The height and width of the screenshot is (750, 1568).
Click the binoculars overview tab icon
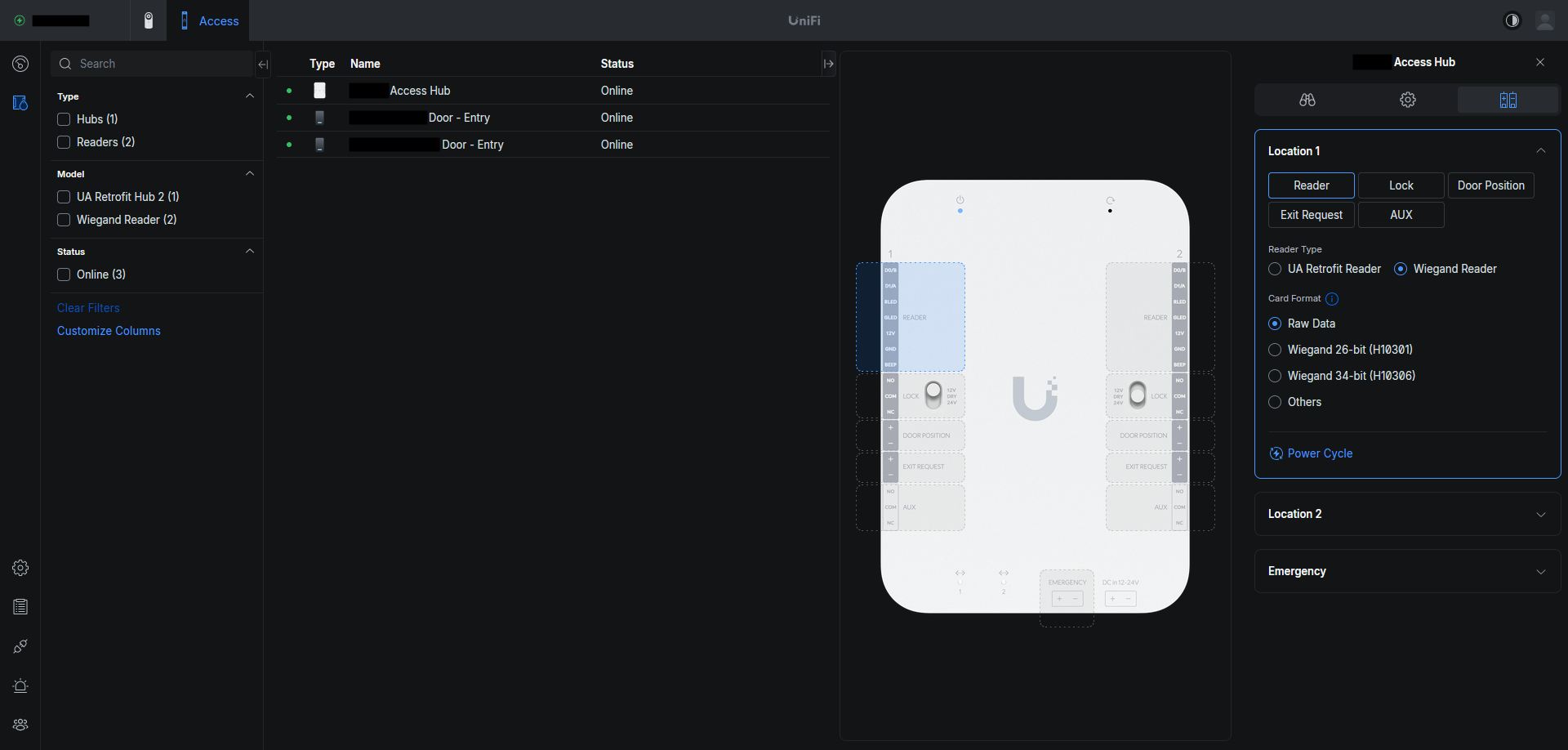[1307, 100]
